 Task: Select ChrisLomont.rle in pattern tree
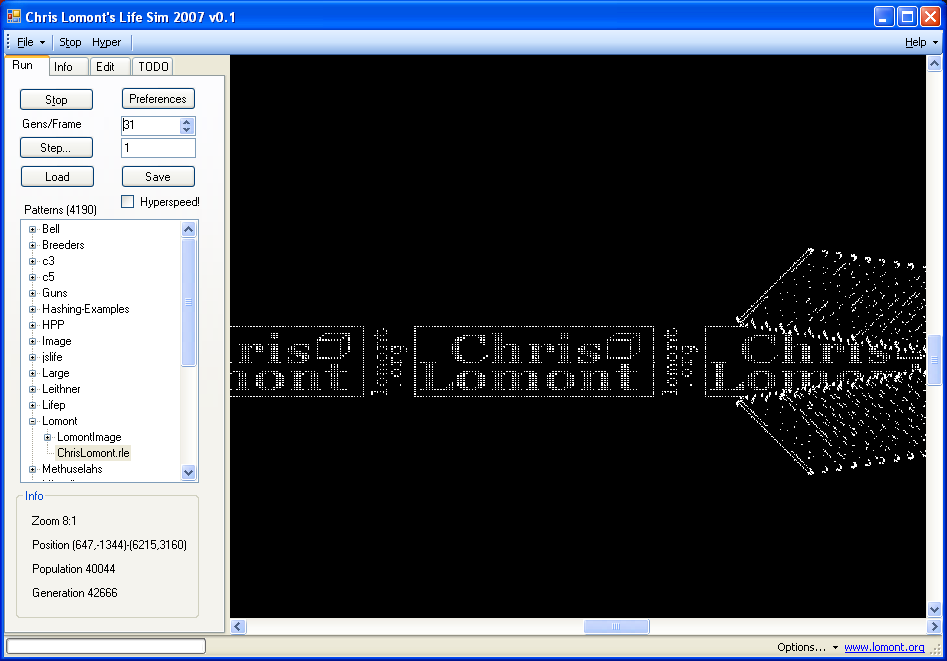click(x=93, y=453)
